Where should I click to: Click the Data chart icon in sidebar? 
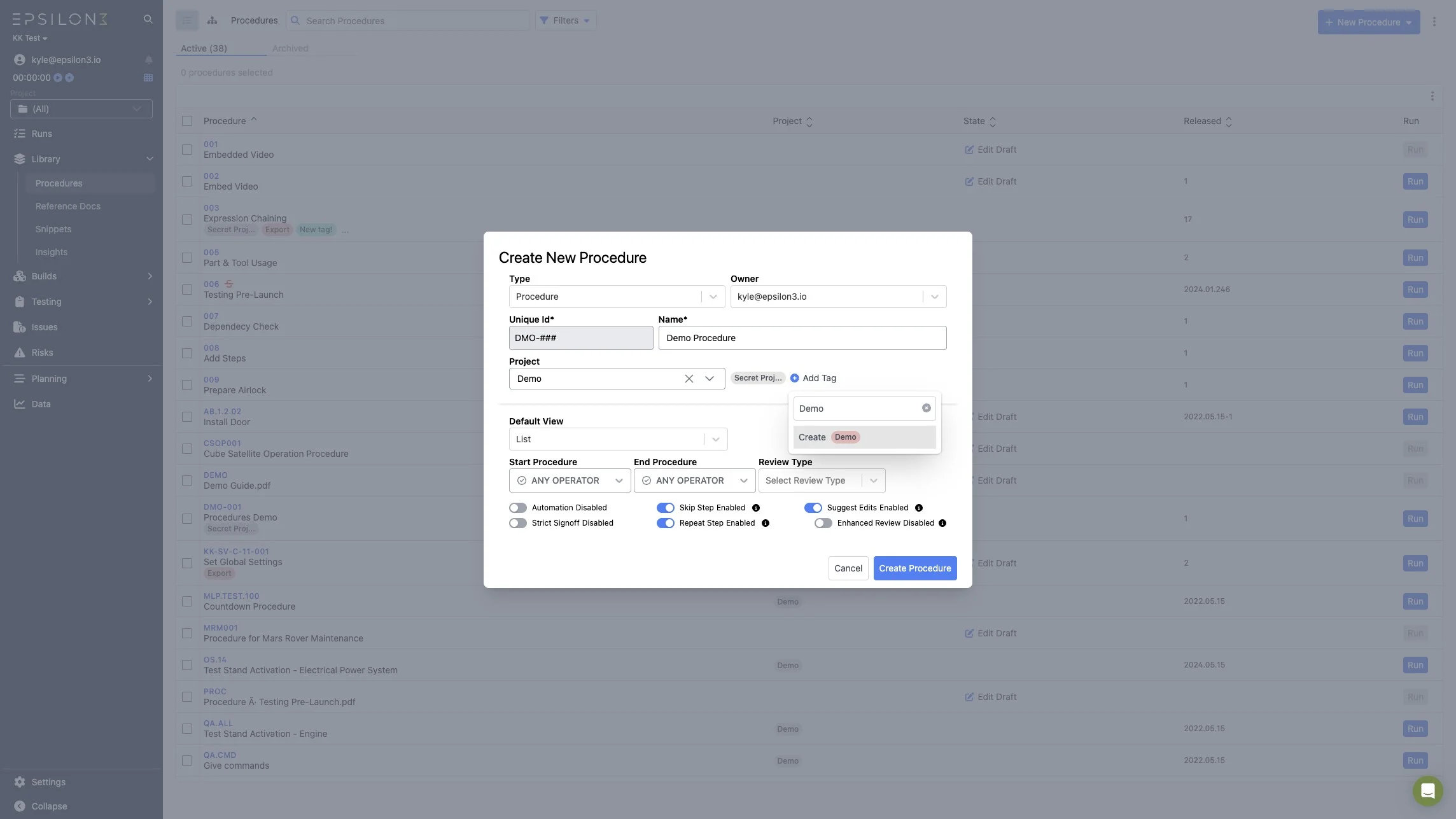pyautogui.click(x=20, y=404)
